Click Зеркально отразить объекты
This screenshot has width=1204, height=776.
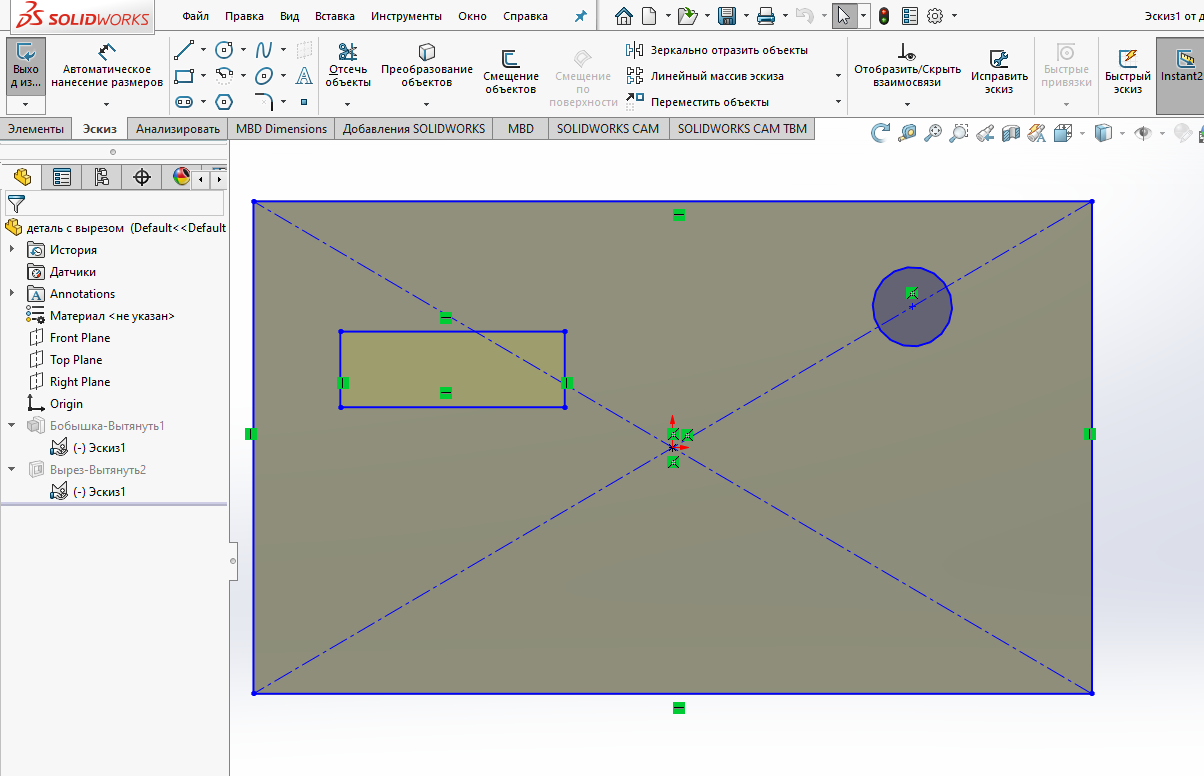tap(718, 50)
